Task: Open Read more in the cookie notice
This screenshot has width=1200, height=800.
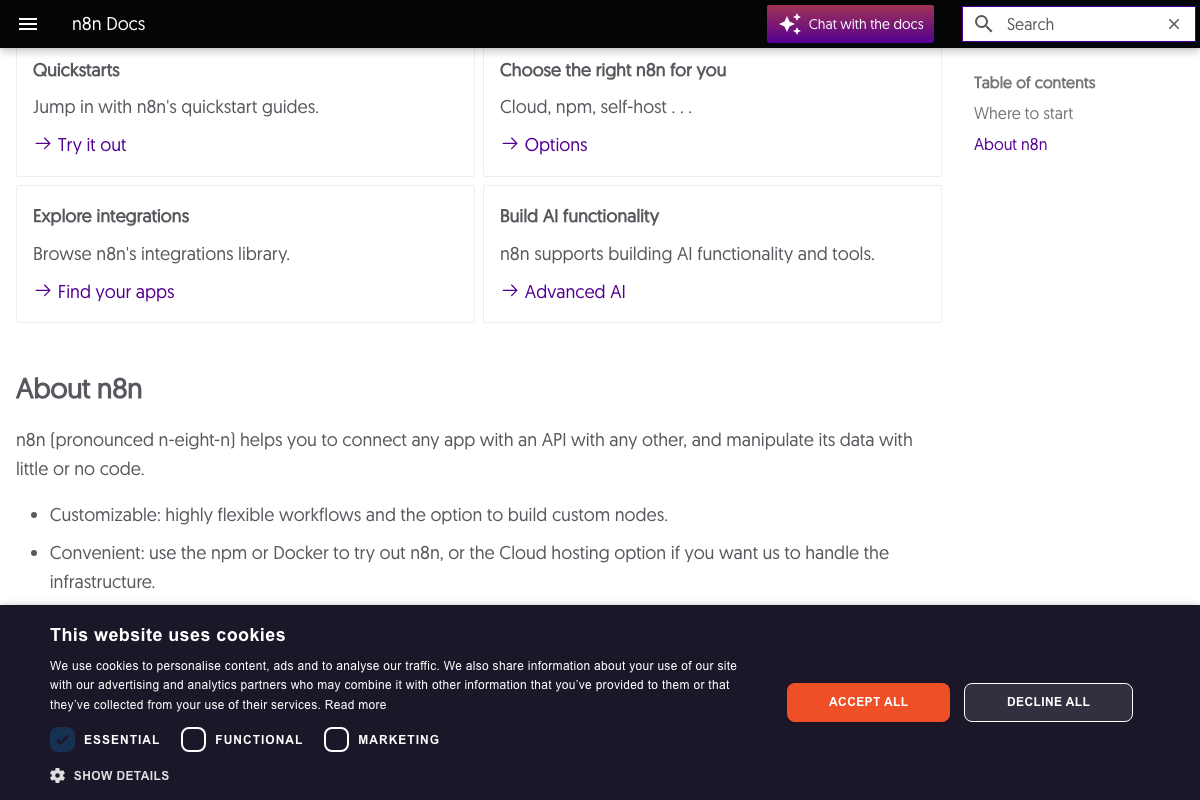Action: (355, 705)
